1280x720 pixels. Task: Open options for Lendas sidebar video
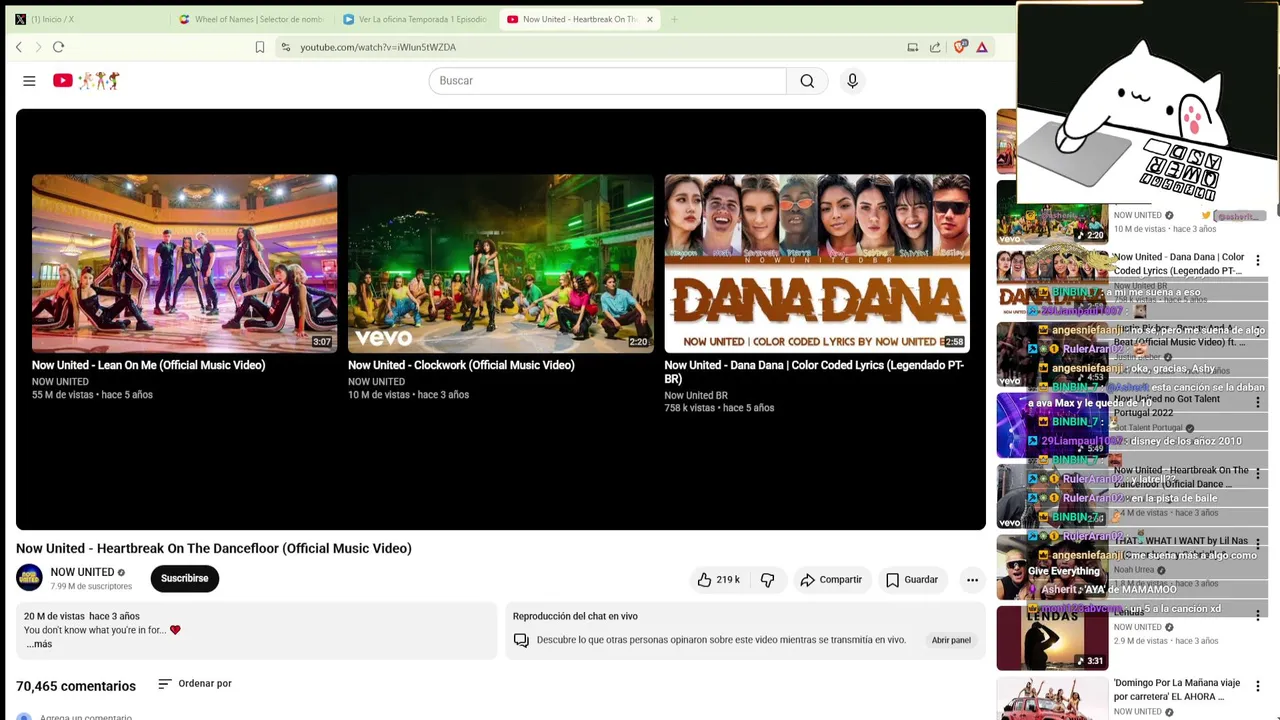click(x=1258, y=616)
